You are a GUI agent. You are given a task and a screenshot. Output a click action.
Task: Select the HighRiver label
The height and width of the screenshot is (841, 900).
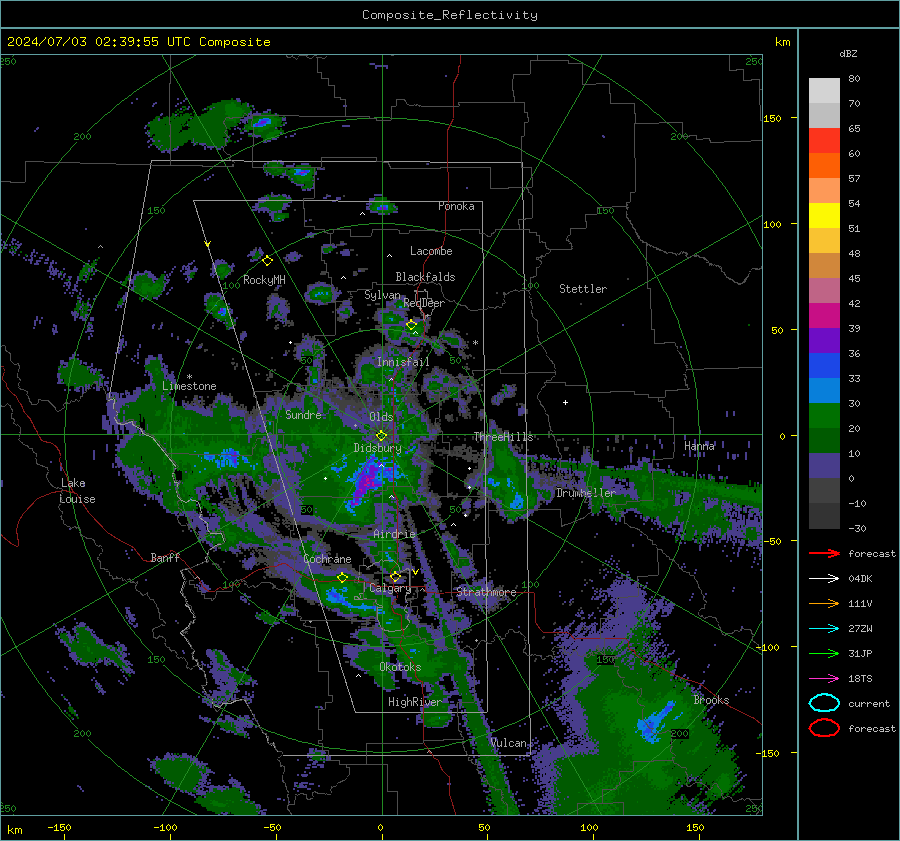[415, 702]
